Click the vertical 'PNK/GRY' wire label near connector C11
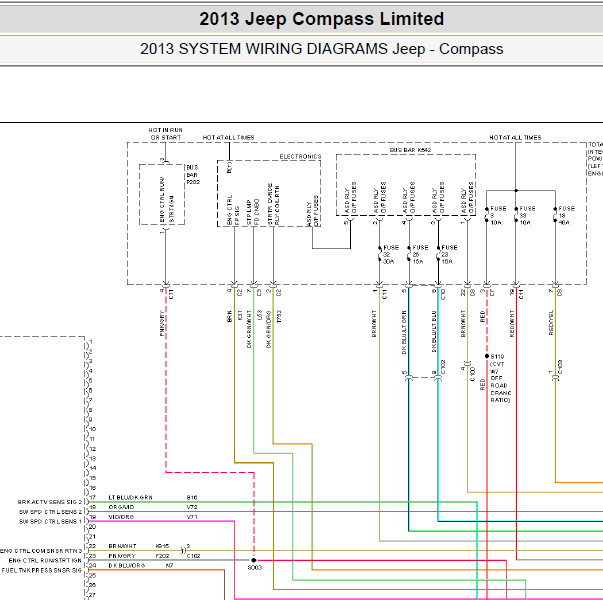This screenshot has width=603, height=600. click(x=162, y=323)
